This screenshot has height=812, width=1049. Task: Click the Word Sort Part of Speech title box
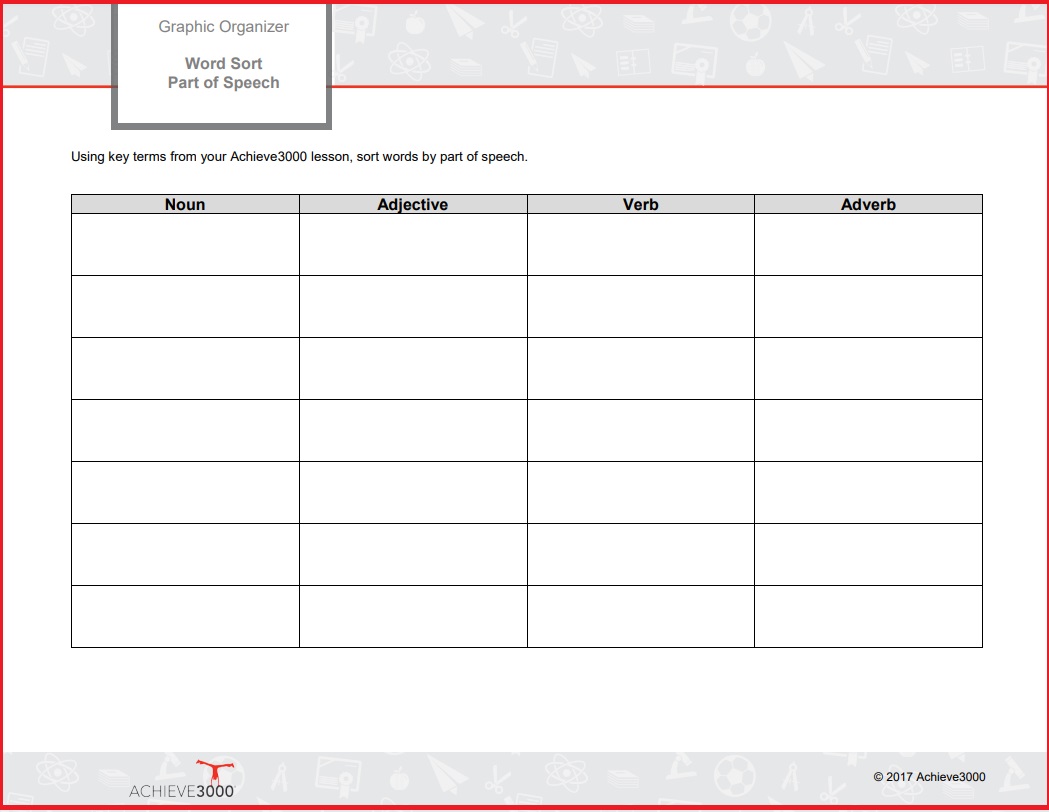click(221, 66)
